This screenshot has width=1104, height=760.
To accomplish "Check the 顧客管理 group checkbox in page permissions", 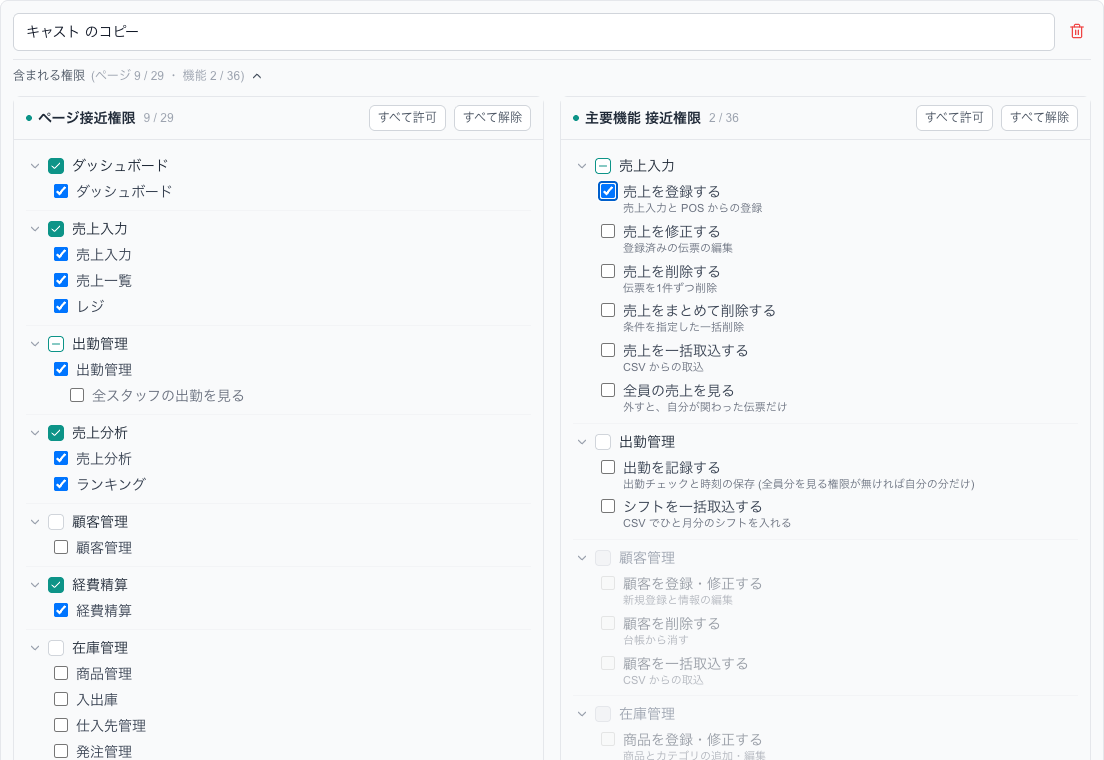I will (56, 522).
